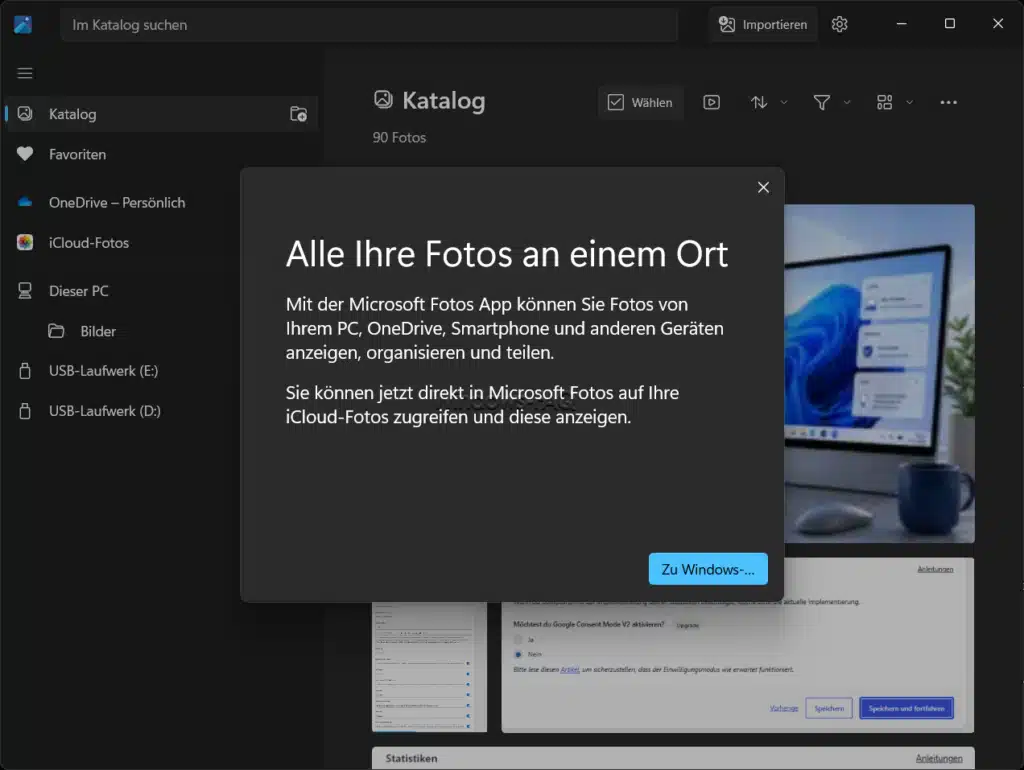Expand the sort dropdown chevron

click(x=784, y=103)
